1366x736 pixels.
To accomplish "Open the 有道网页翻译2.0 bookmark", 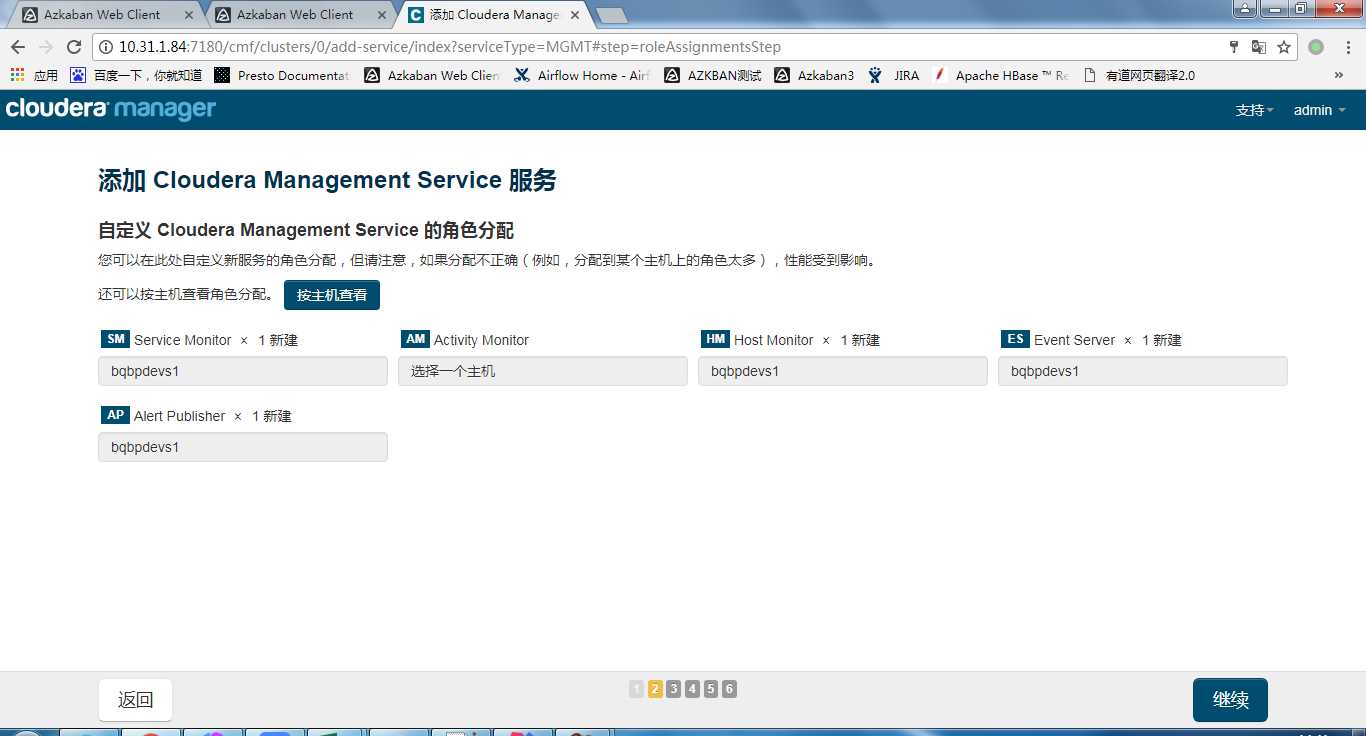I will pos(1138,75).
